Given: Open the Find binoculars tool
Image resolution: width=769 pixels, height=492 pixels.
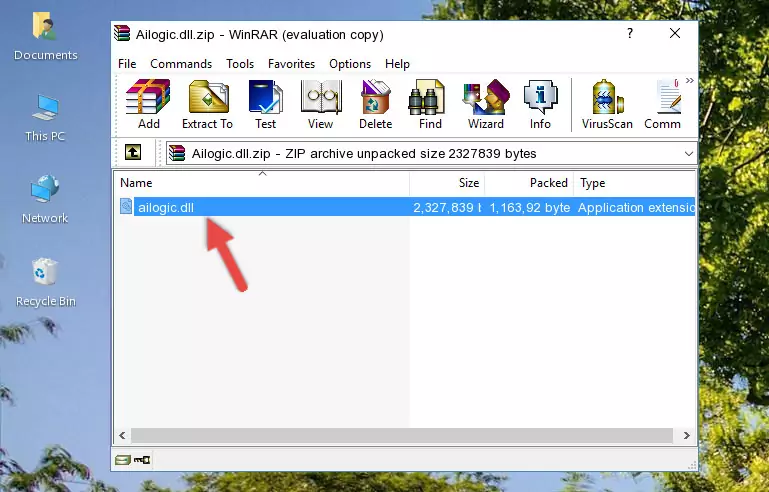Looking at the screenshot, I should pyautogui.click(x=430, y=104).
